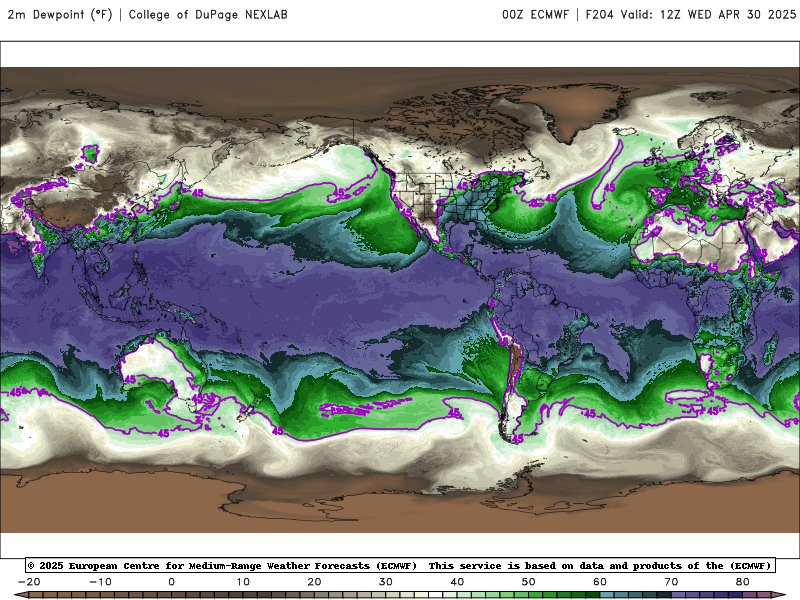
Task: Click the 40 colorbar label
Action: click(x=457, y=582)
